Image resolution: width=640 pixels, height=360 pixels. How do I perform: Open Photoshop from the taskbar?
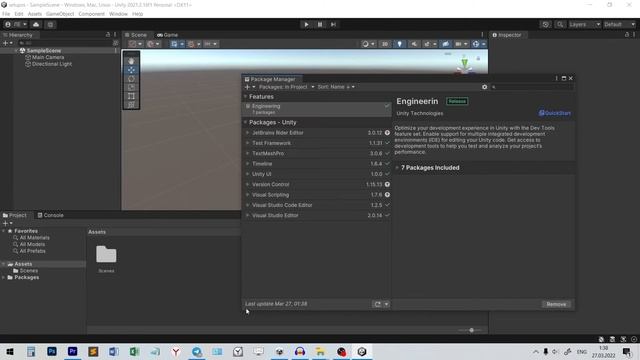pos(52,351)
